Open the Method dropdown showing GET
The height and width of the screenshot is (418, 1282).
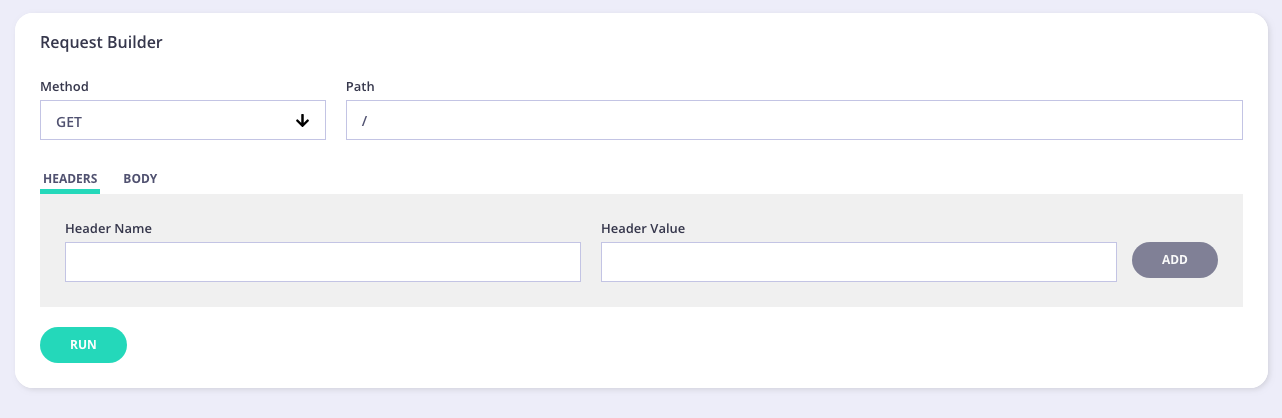(183, 120)
